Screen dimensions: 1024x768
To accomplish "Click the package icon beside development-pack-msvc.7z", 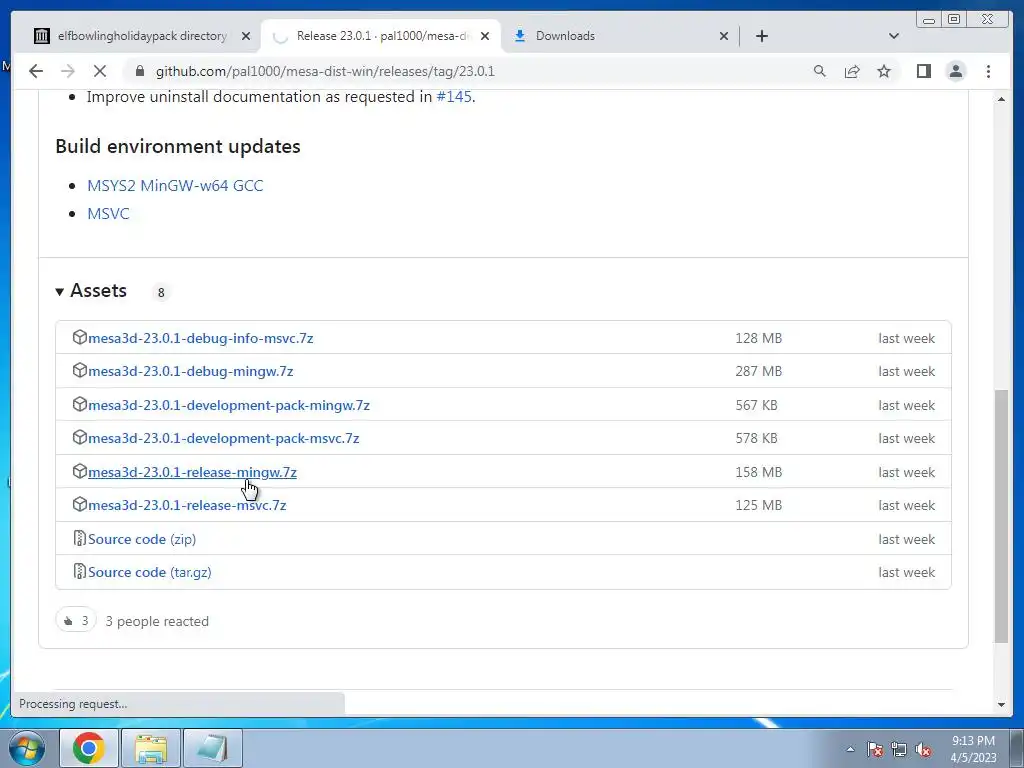I will 79,437.
